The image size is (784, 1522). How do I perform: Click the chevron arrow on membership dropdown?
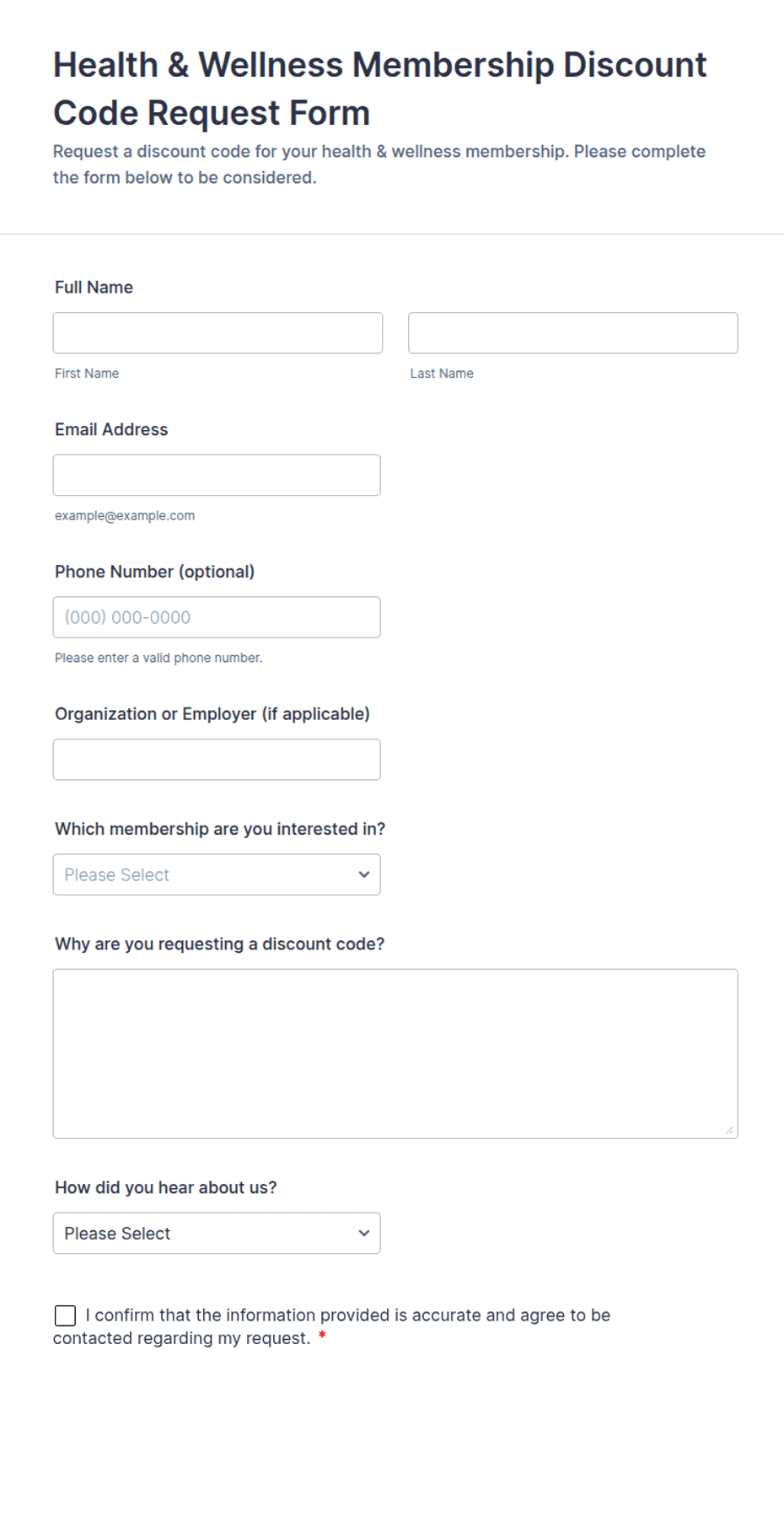364,874
